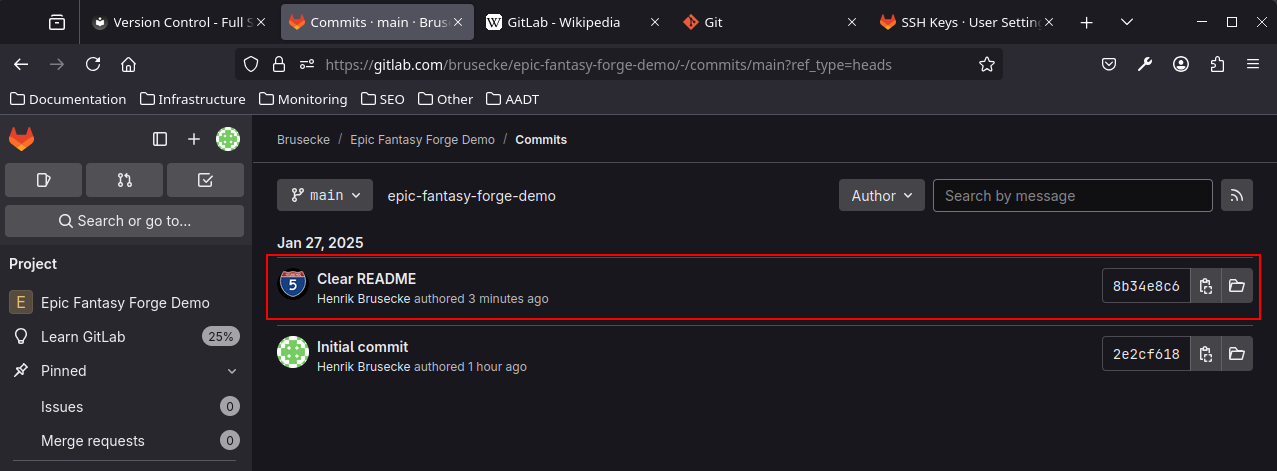This screenshot has height=471, width=1277.
Task: Open the to-do list shortcut button
Action: 205,180
